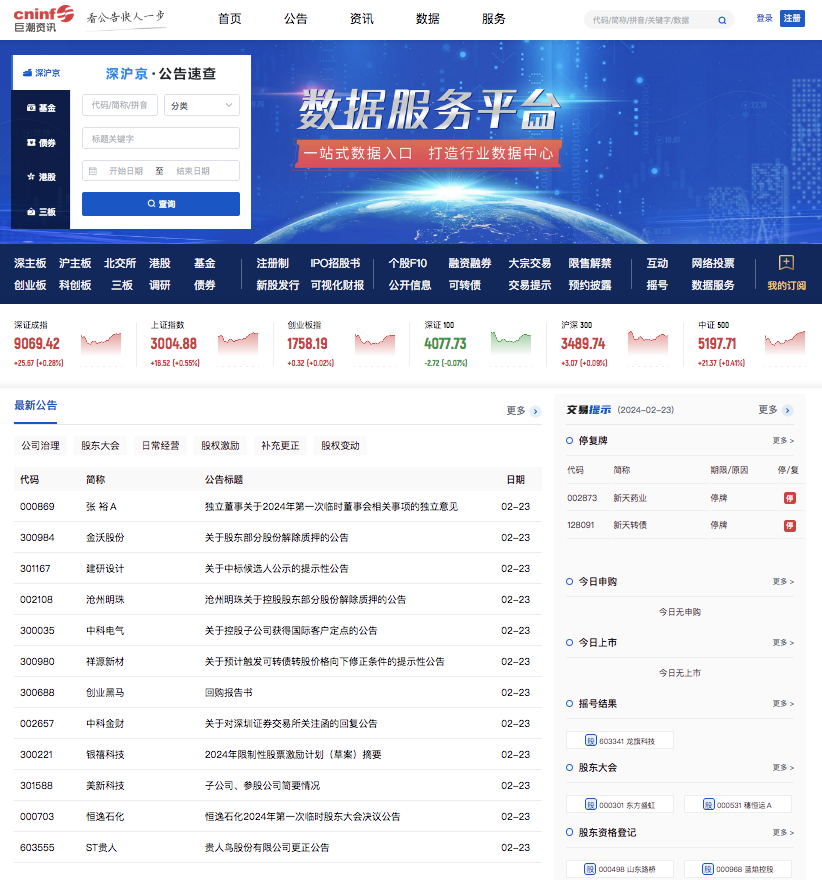Expand 股东大会 更多 link in sidebar

783,767
